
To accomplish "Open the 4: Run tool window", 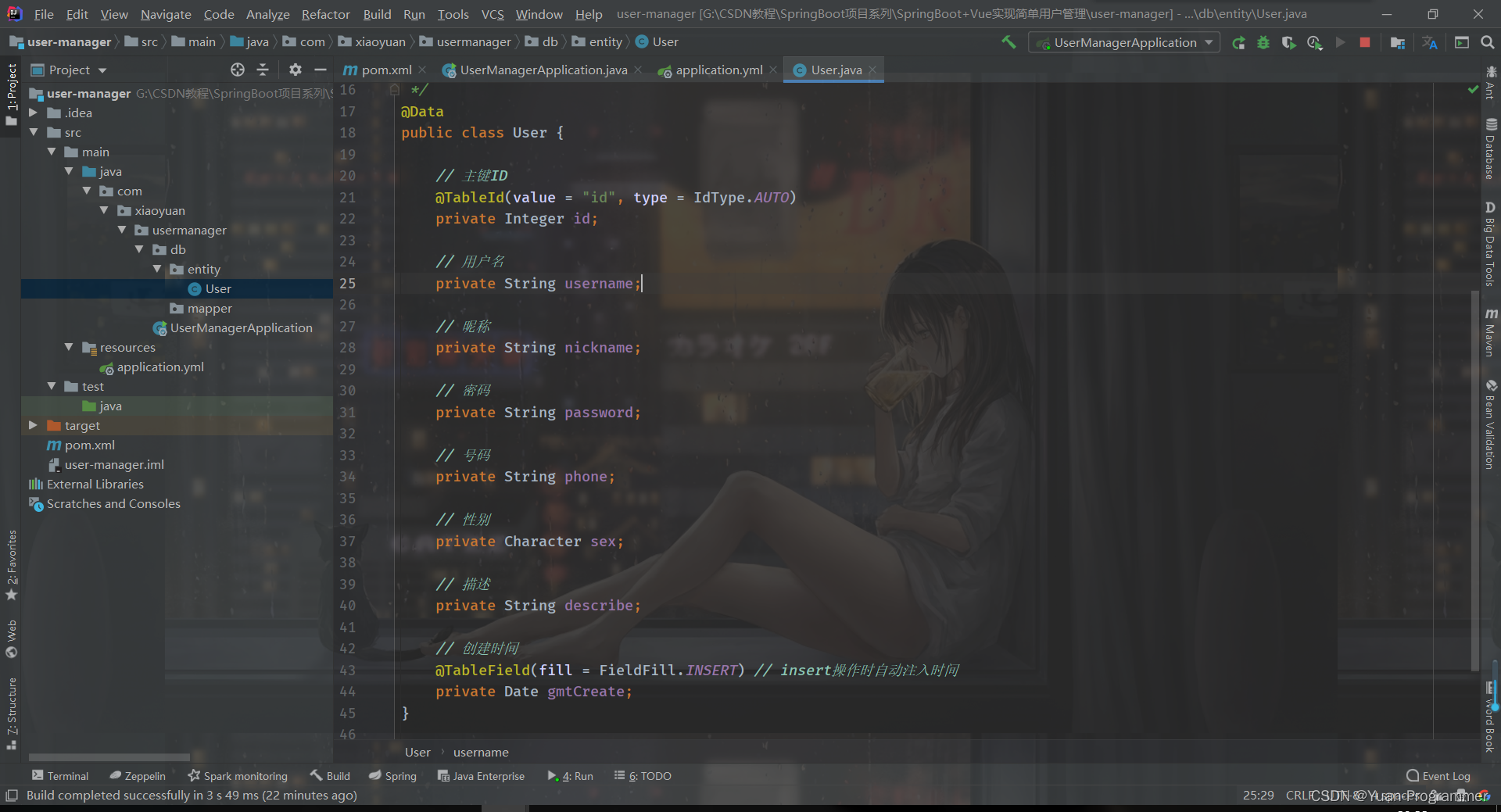I will [570, 775].
